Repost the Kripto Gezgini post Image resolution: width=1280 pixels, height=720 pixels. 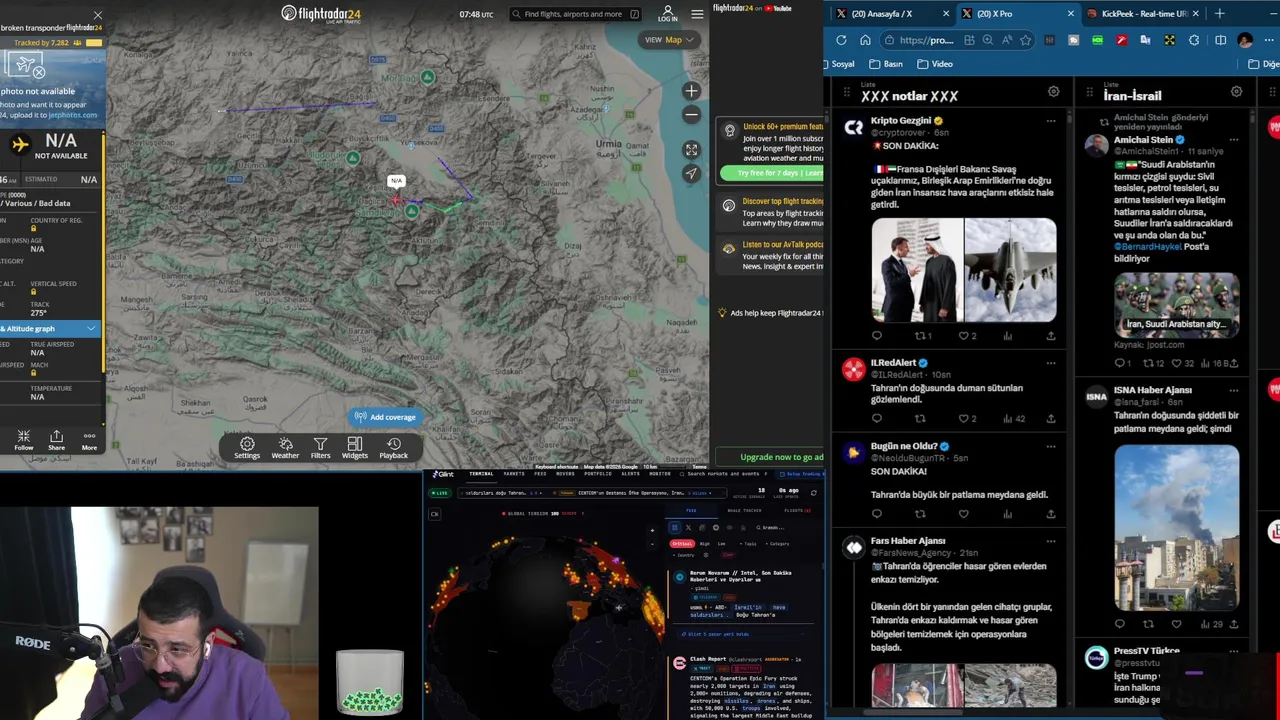pos(920,336)
